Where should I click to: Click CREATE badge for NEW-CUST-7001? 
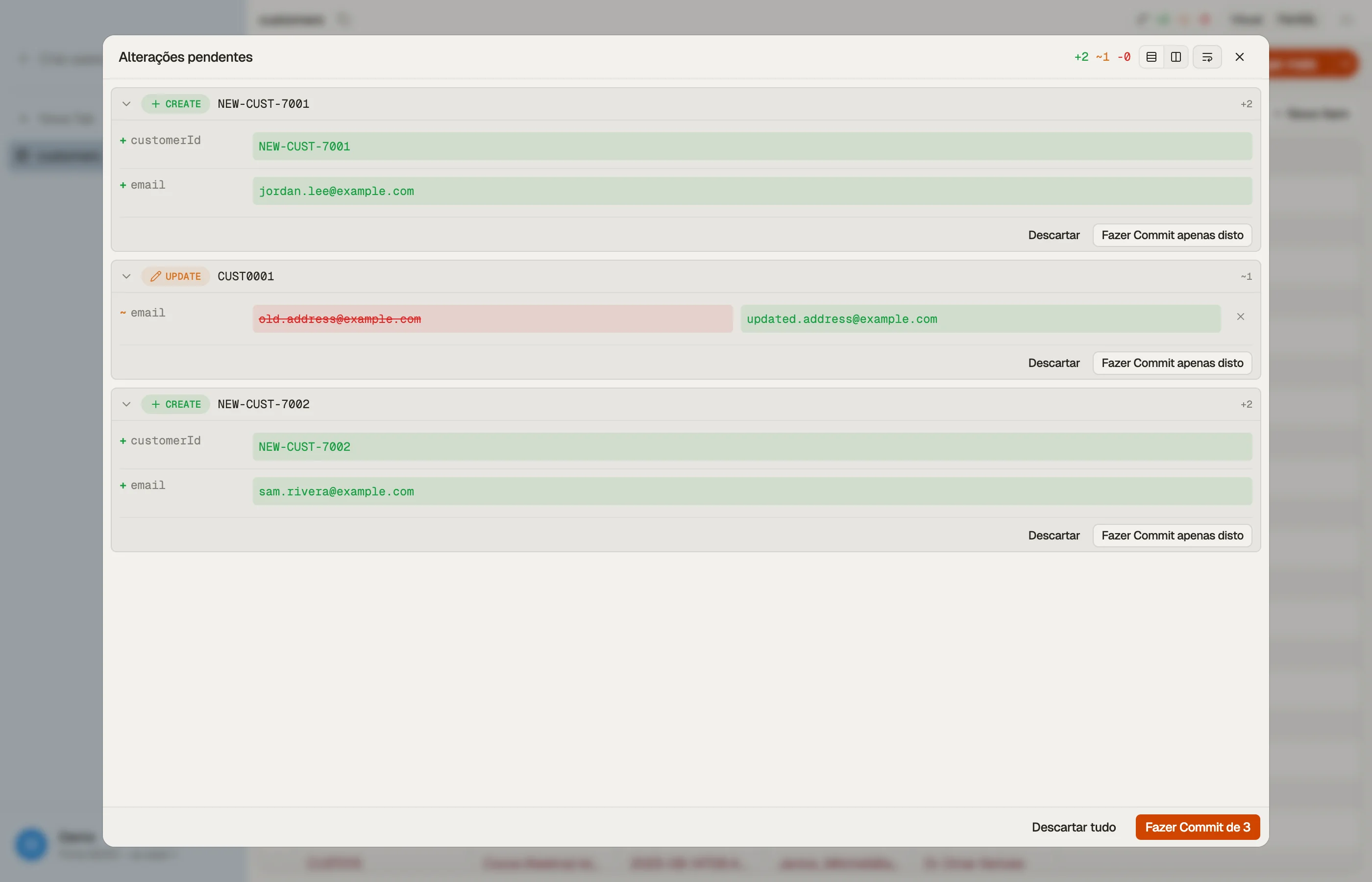pyautogui.click(x=176, y=104)
